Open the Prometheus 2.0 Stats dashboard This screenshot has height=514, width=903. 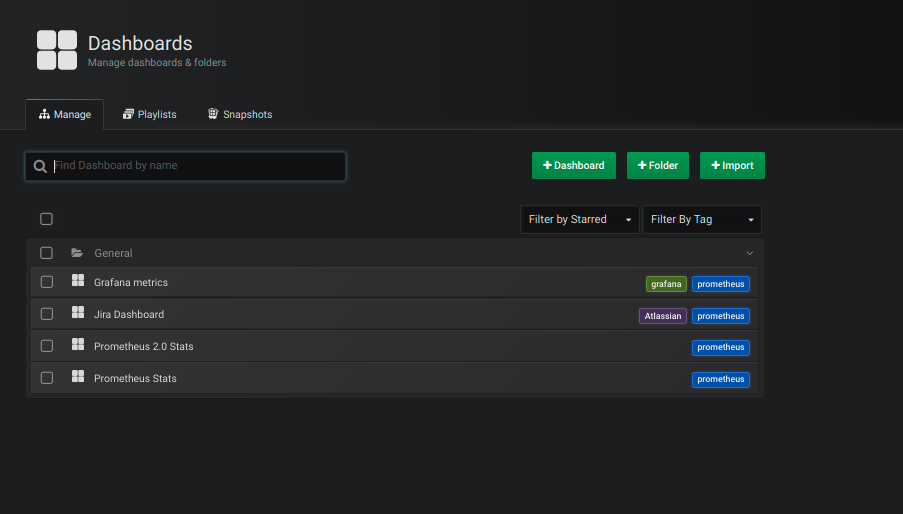(x=143, y=347)
